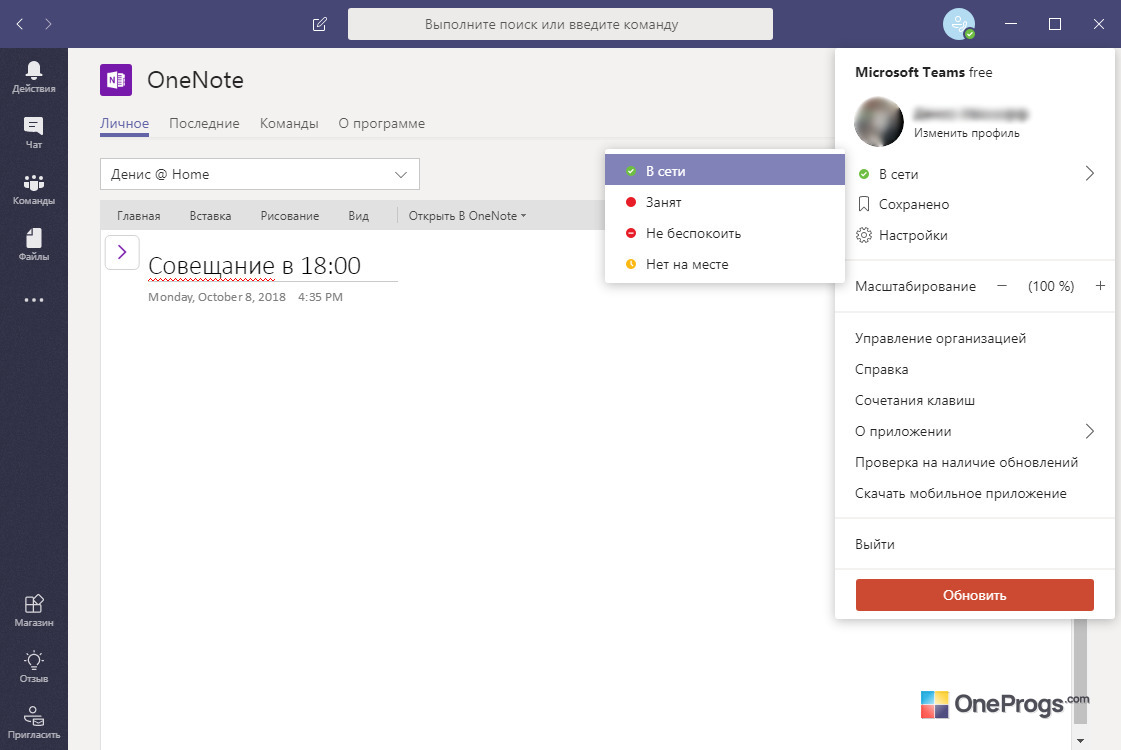This screenshot has height=750, width=1121.
Task: Switch to the Последние tab
Action: point(204,123)
